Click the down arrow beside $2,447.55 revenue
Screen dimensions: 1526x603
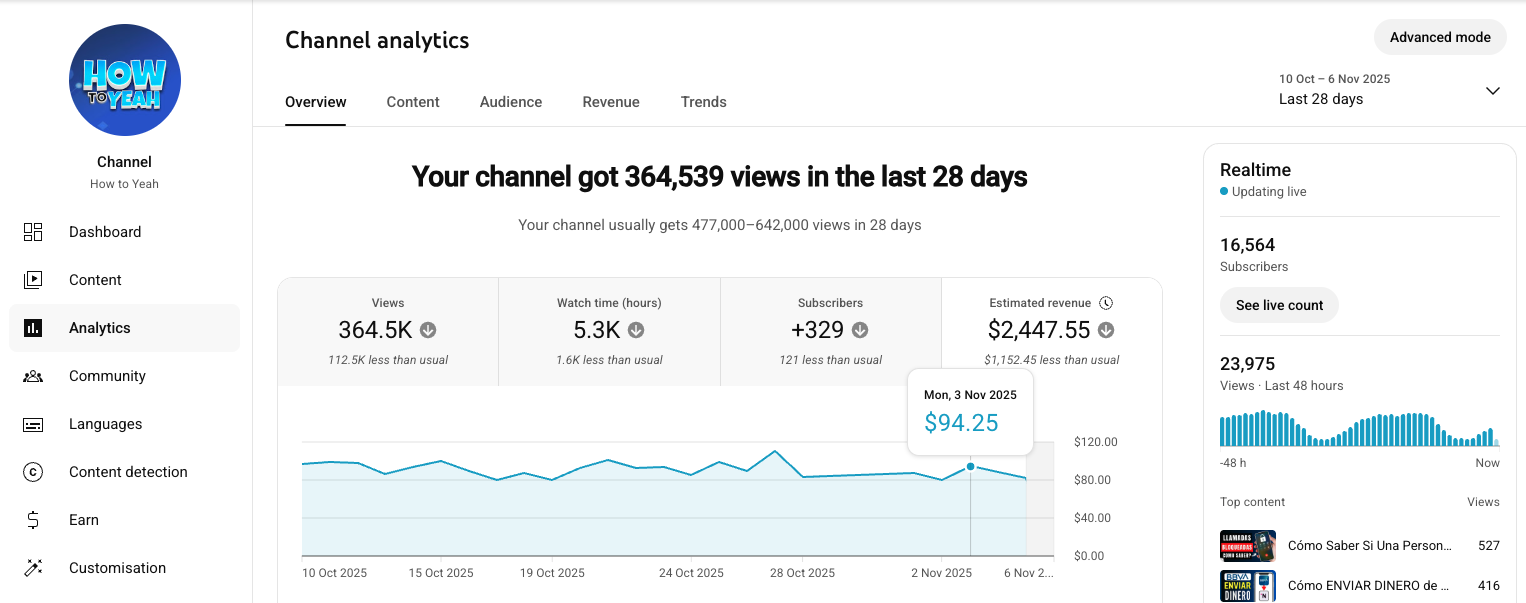tap(1106, 330)
